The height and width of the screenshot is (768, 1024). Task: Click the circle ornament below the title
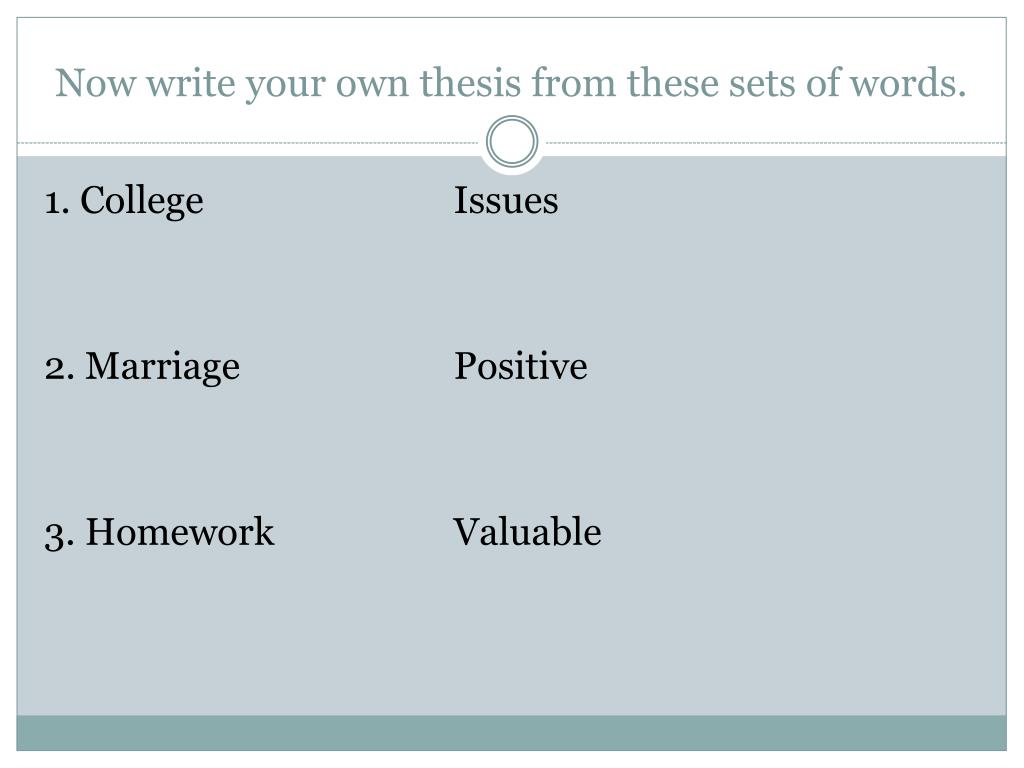512,141
